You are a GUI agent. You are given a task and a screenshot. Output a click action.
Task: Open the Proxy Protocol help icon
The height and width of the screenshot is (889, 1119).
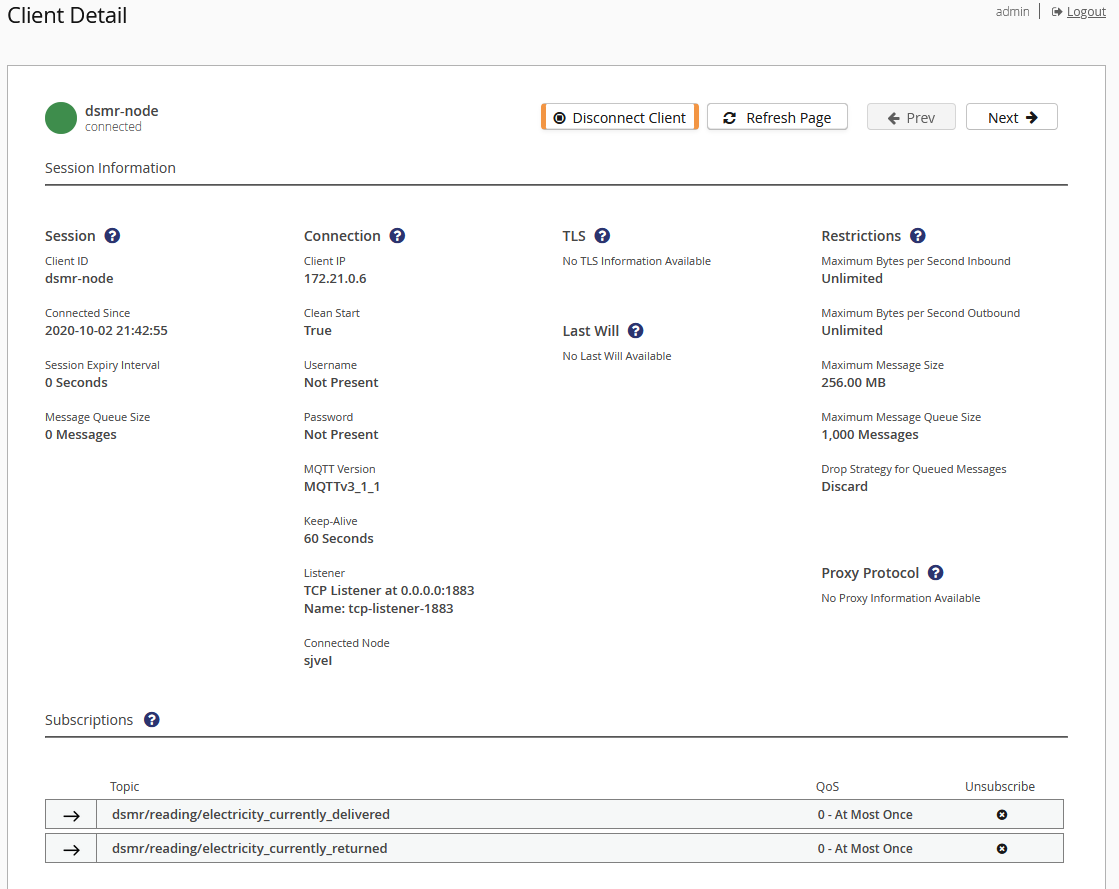click(x=935, y=572)
